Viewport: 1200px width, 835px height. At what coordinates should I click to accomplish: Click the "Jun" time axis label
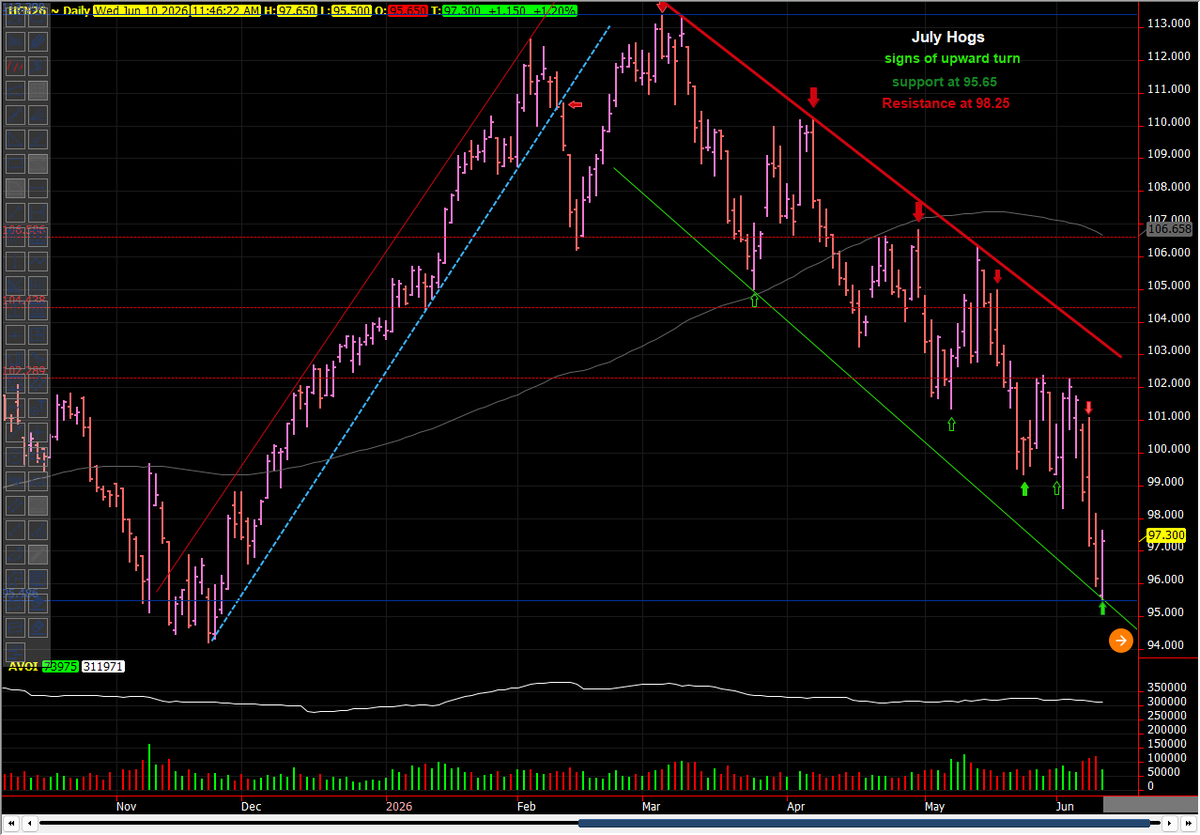1066,805
